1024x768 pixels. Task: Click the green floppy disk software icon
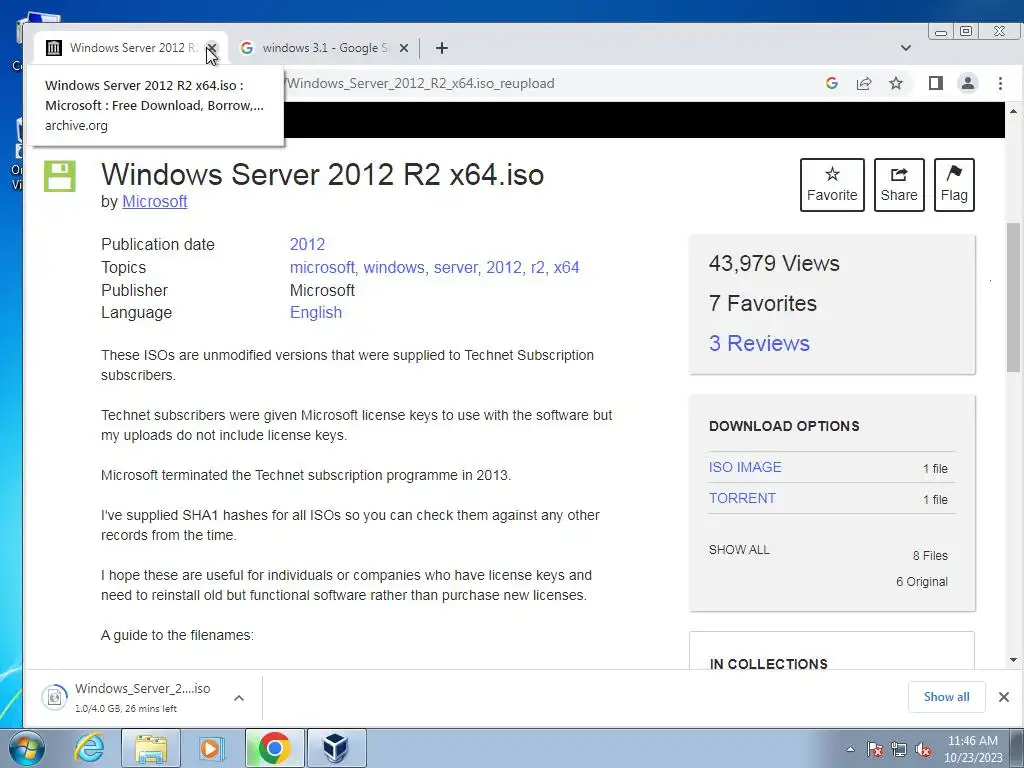[60, 176]
